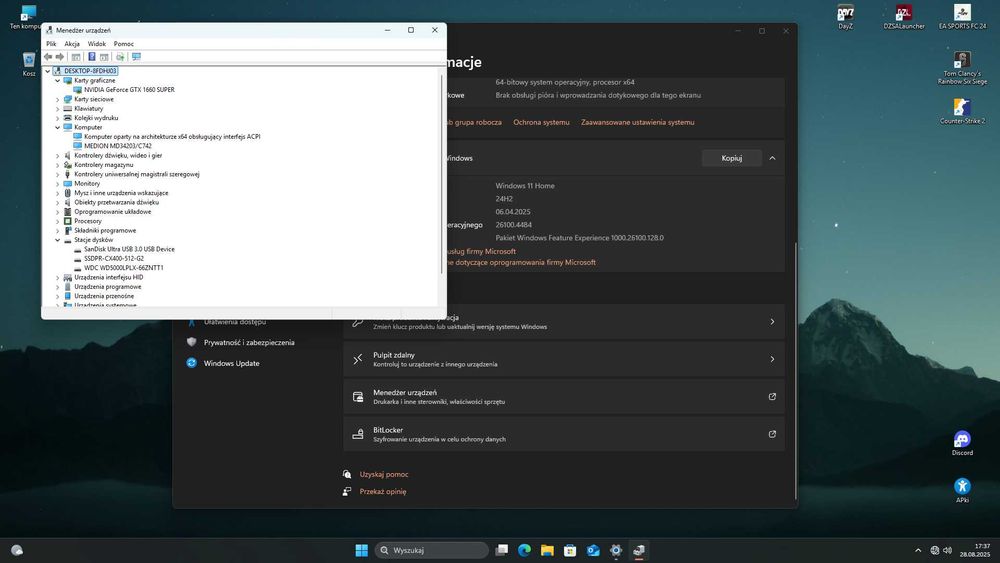This screenshot has width=1000, height=563.
Task: Open Tom Clancy's Rainbow Six Siege shortcut
Action: tap(962, 68)
